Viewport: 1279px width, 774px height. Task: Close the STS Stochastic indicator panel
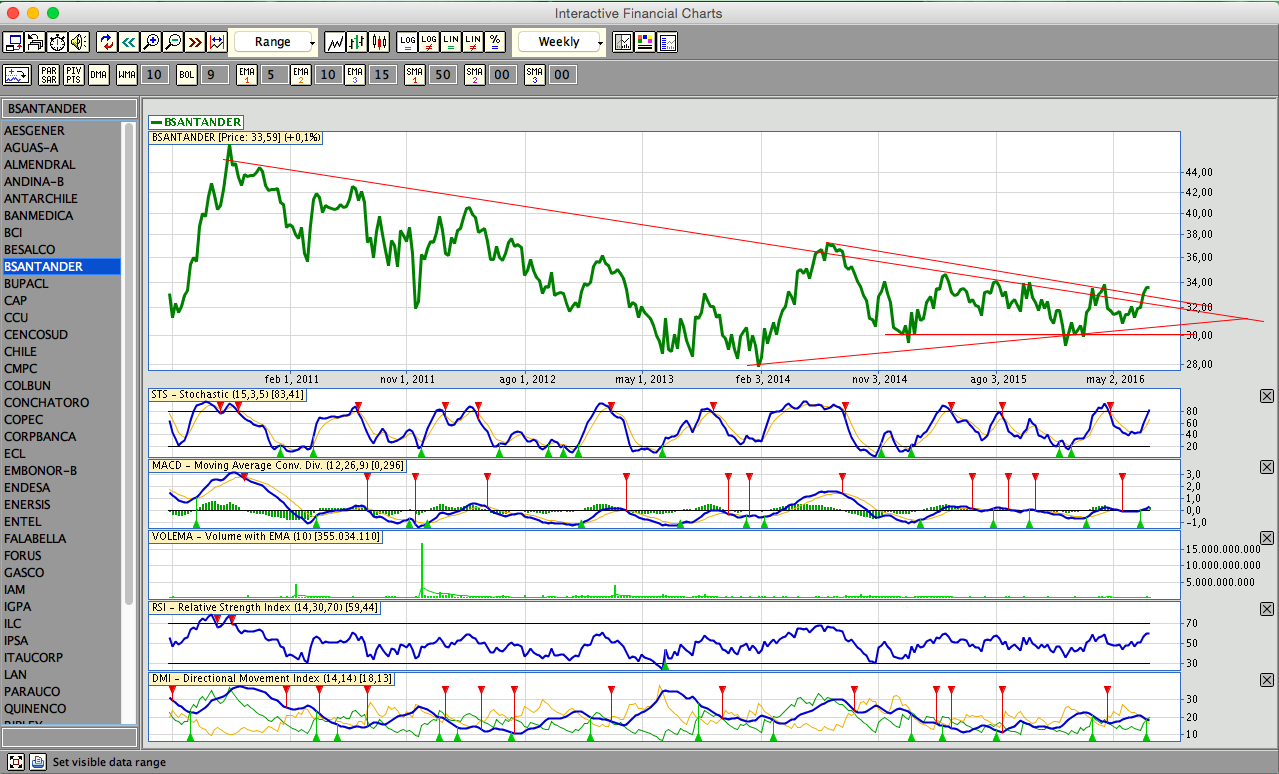[1267, 396]
